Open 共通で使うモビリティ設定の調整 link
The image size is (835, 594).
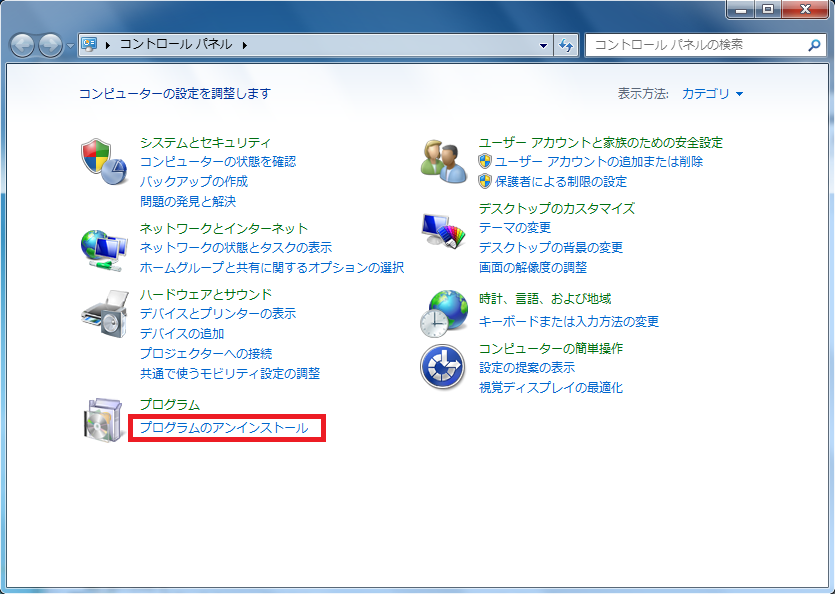pos(230,373)
